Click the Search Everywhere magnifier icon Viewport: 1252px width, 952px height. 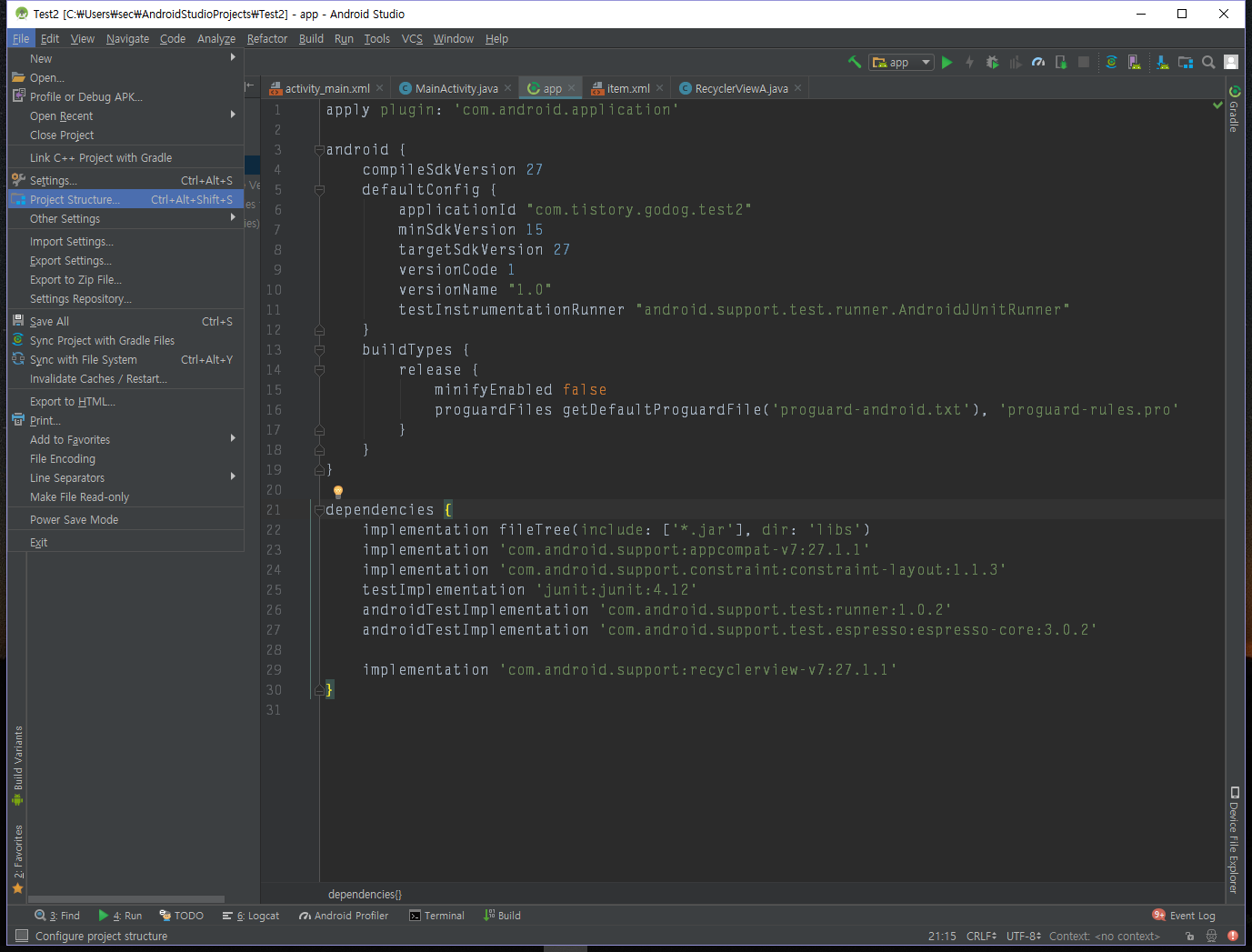coord(1208,62)
